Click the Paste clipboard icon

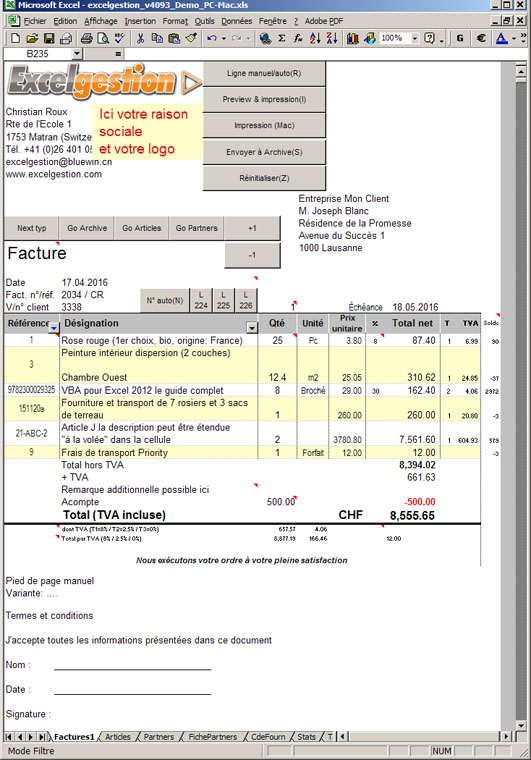(174, 38)
